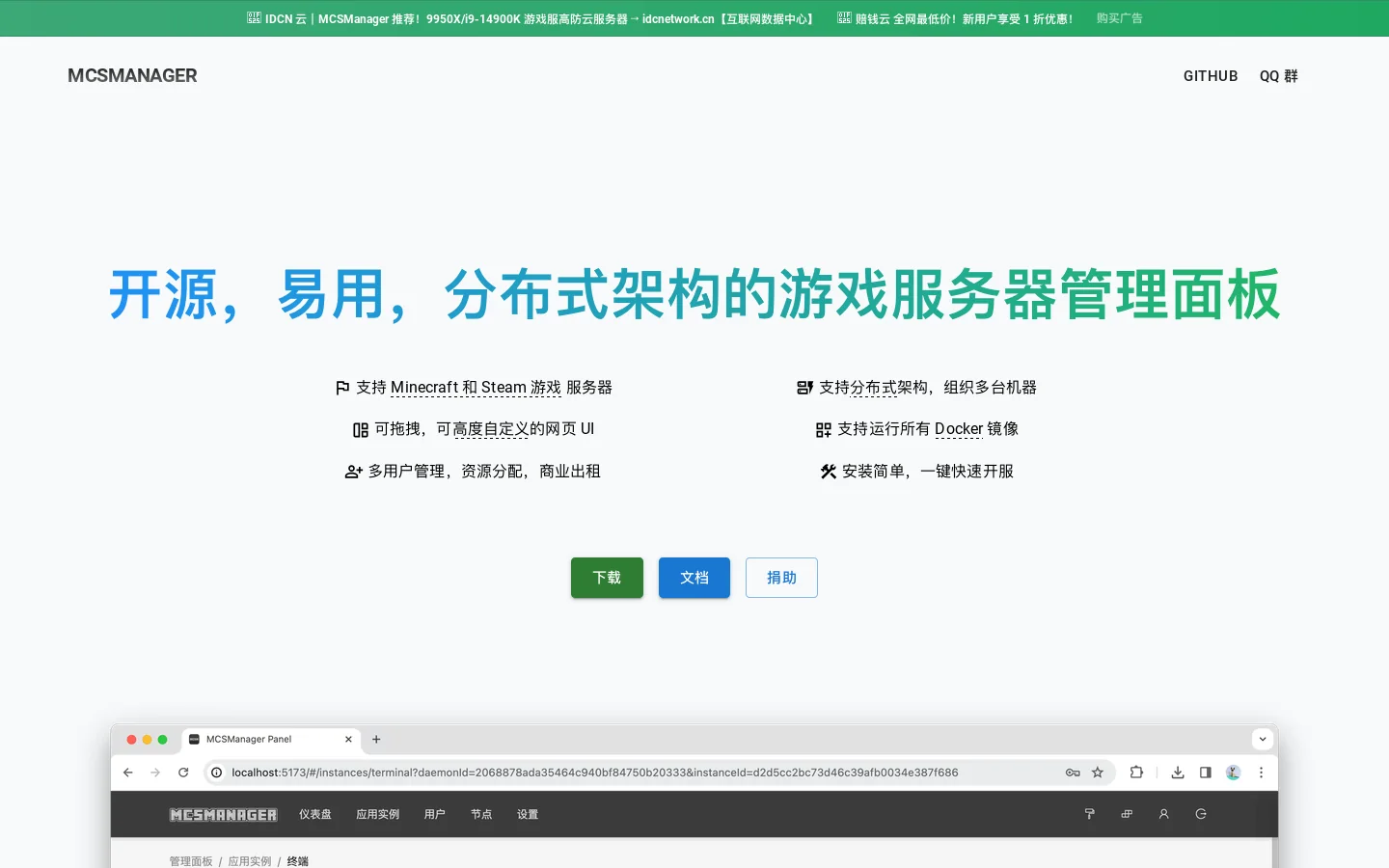
Task: Click the paint roller theme icon
Action: tap(1090, 814)
